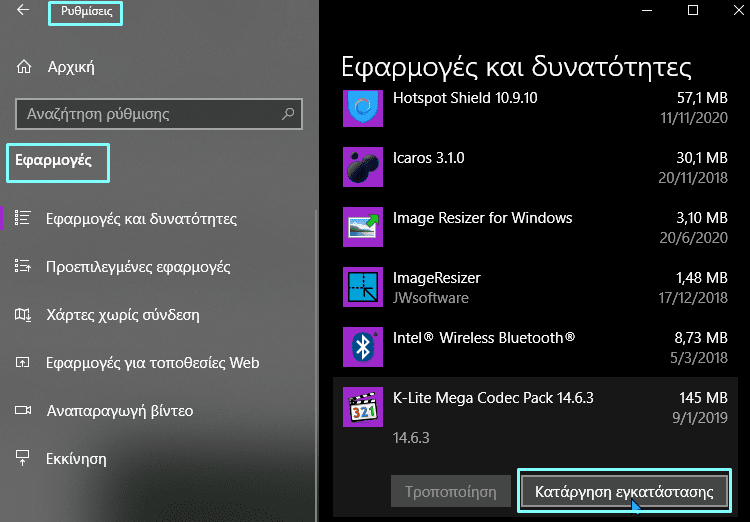The image size is (750, 522).
Task: Select Icaros 3.1.0 entry
Action: 429,158
